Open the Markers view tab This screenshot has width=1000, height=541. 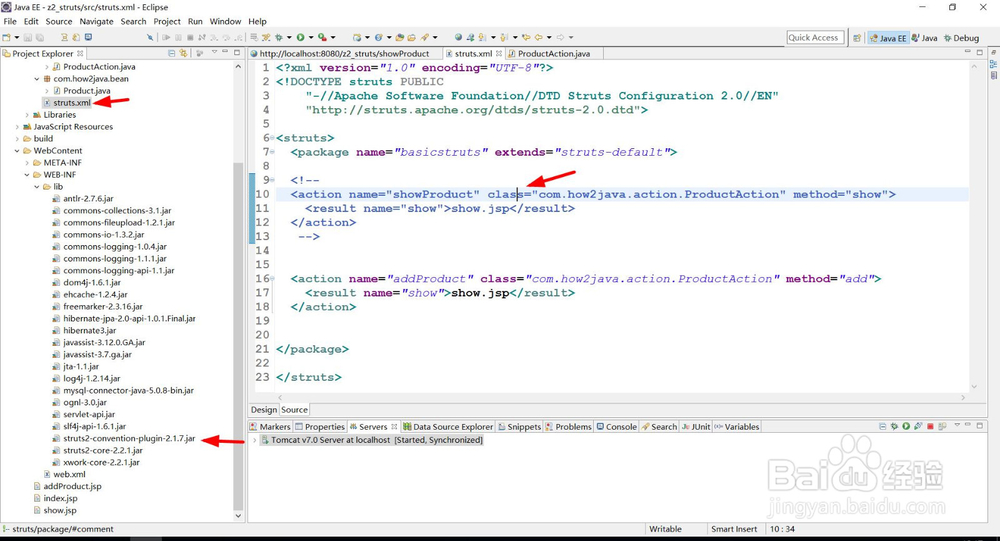270,427
